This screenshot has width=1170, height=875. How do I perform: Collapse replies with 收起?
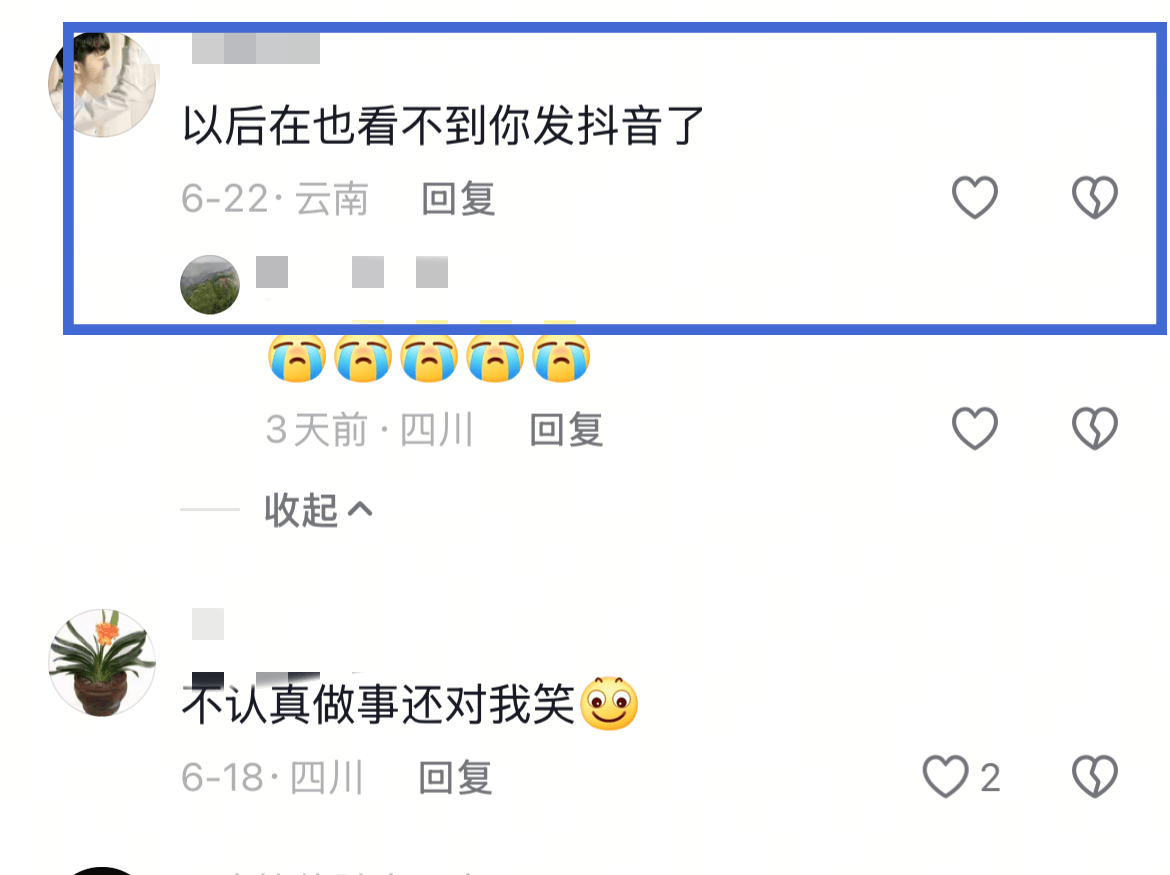[301, 510]
